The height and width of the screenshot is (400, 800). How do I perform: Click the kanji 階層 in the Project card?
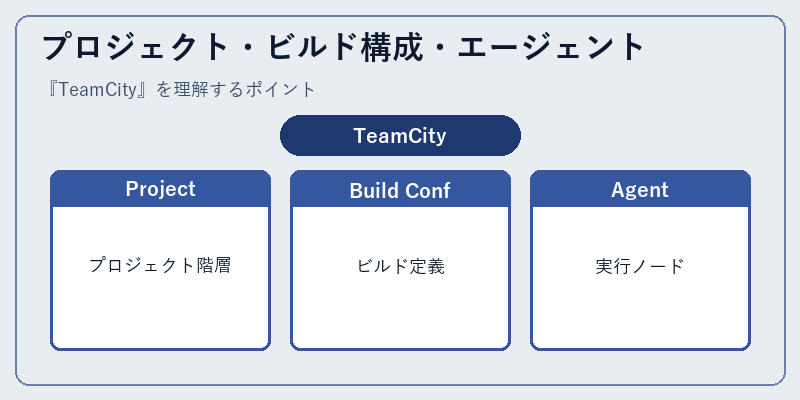(x=214, y=266)
